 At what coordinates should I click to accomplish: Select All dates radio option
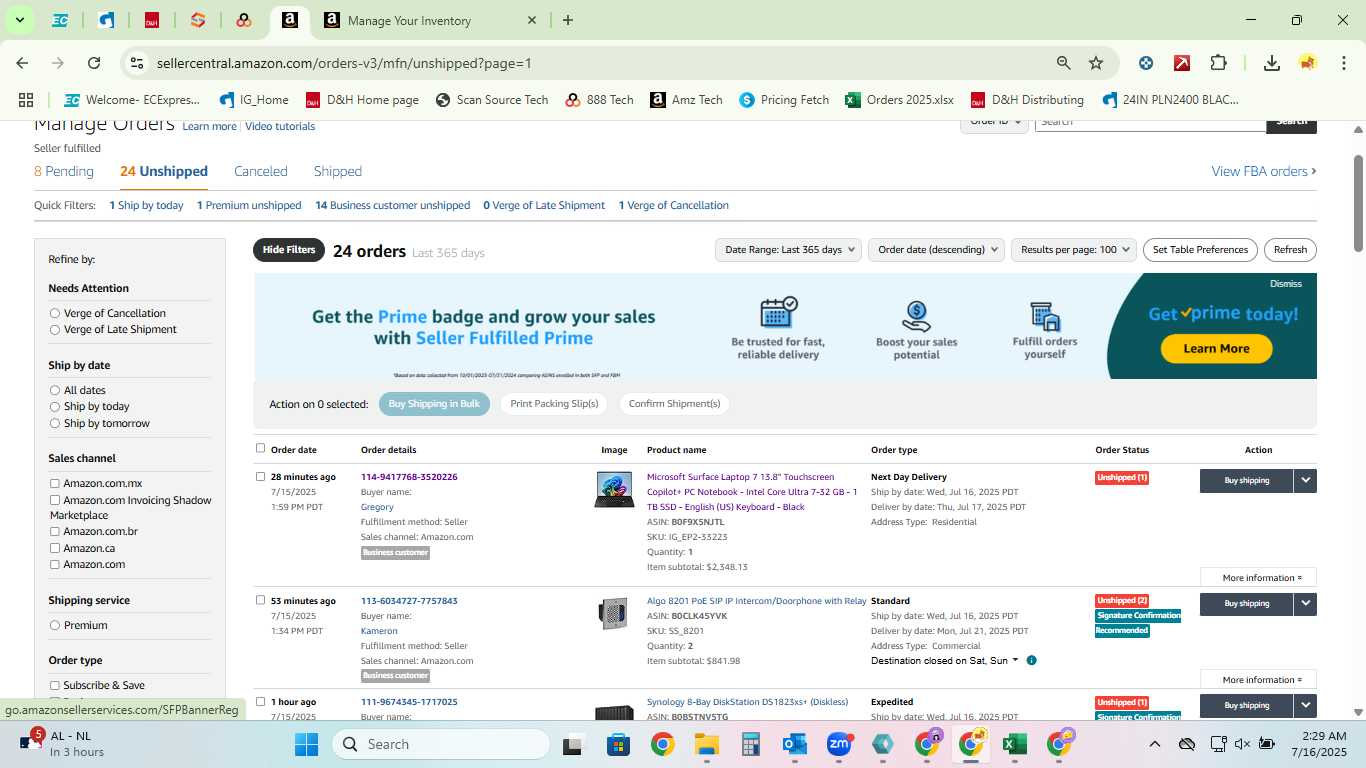click(x=55, y=390)
